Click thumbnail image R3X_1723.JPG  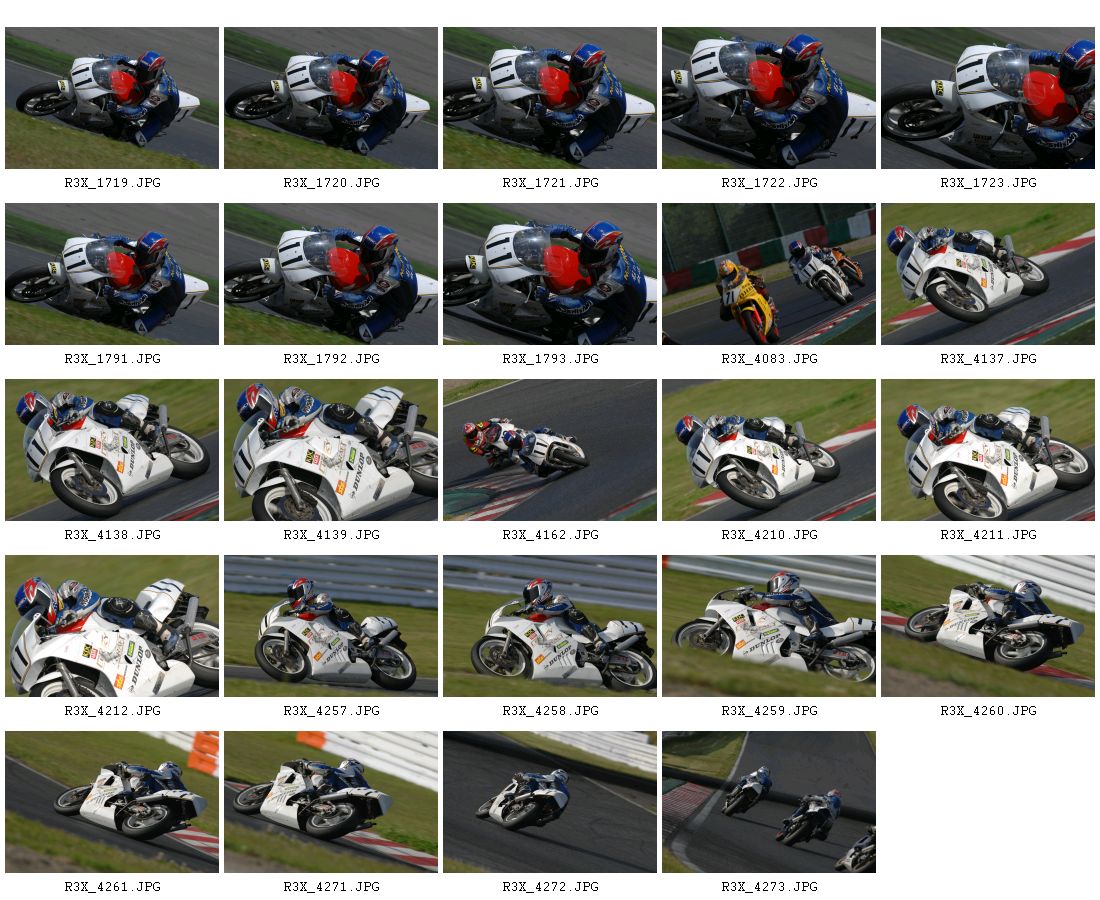click(x=988, y=98)
